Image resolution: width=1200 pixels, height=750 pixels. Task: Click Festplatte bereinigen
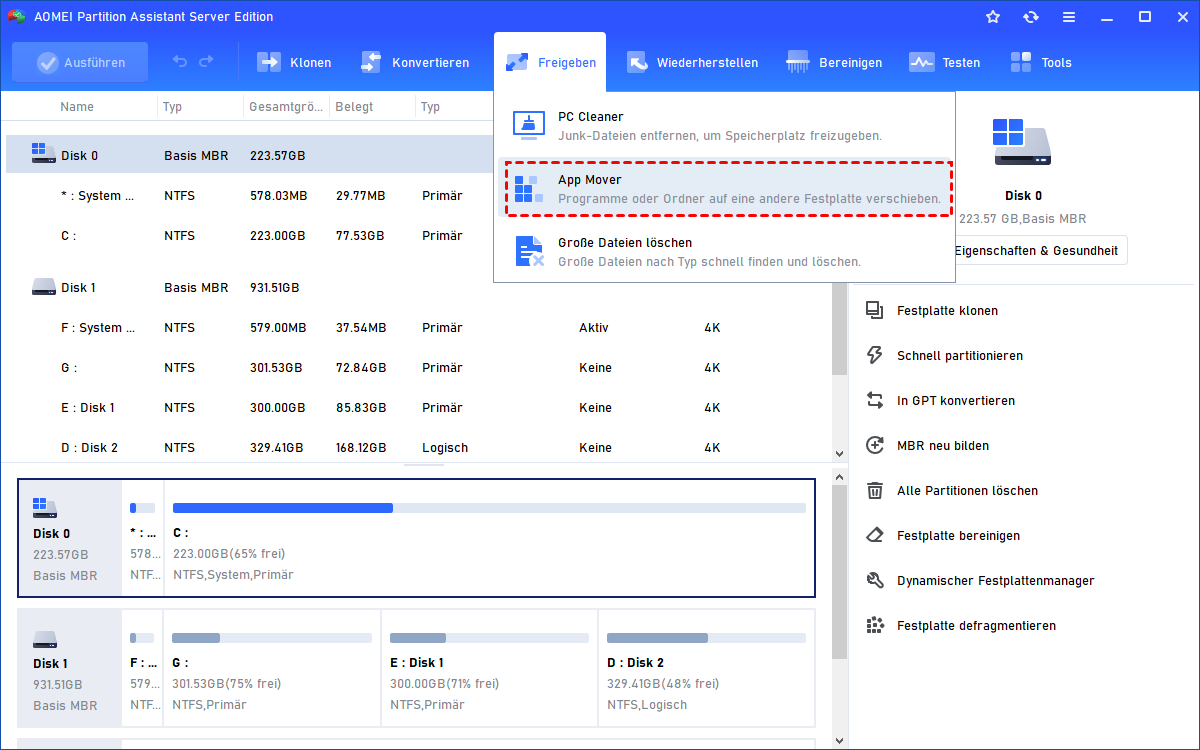[x=958, y=536]
